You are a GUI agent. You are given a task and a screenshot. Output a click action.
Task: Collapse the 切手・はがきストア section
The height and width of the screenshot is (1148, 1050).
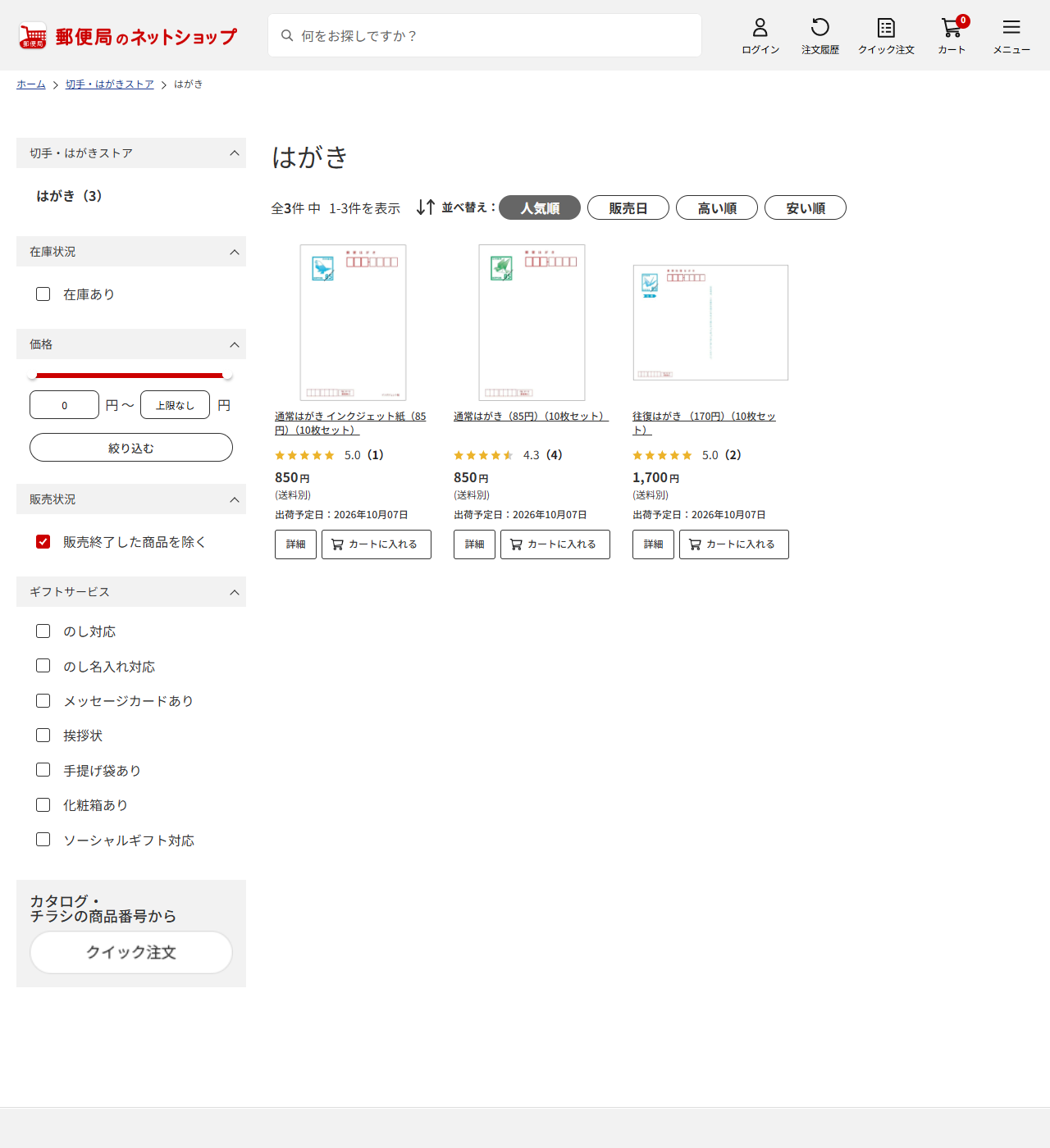(131, 153)
